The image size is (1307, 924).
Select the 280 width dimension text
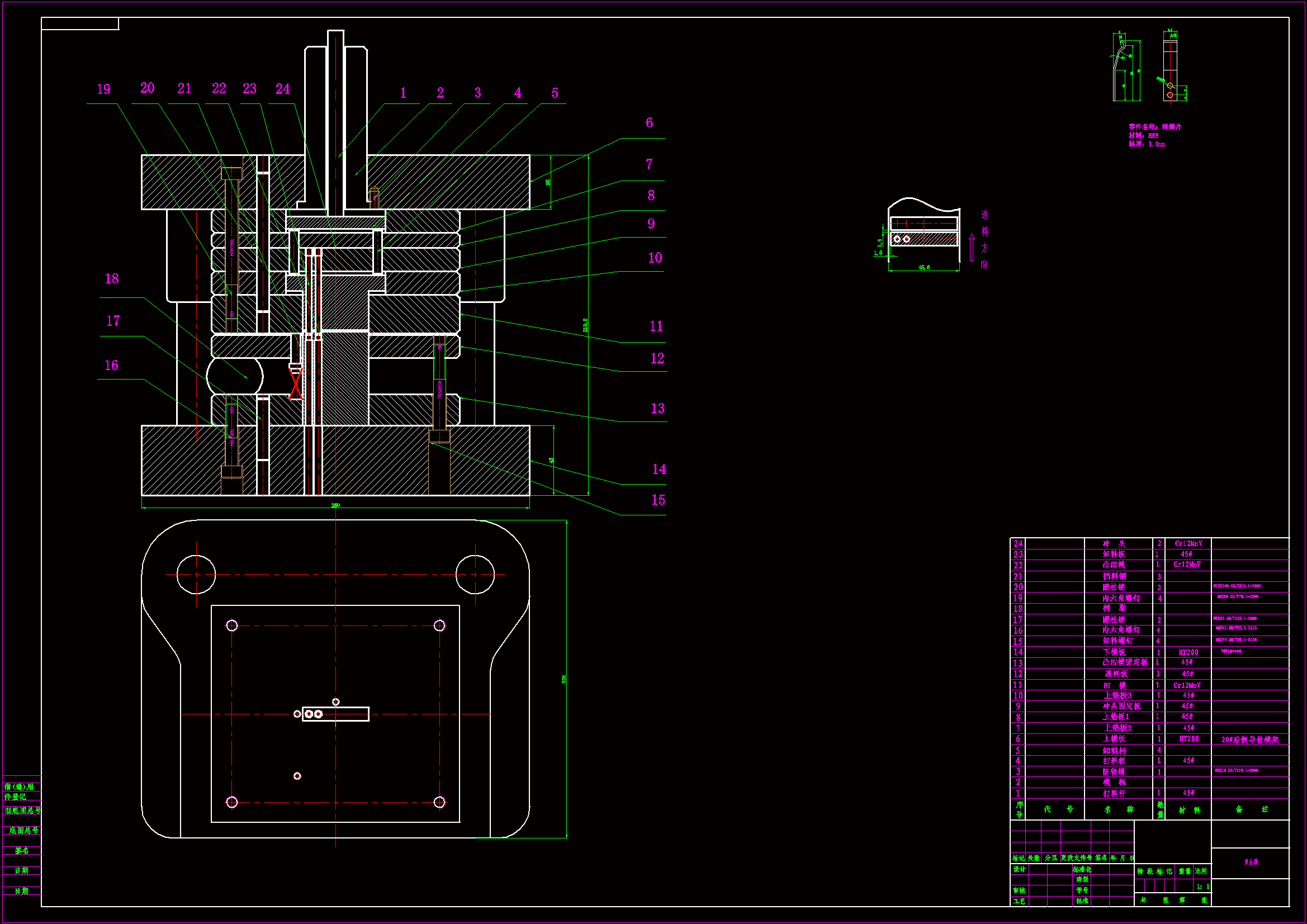(x=336, y=505)
